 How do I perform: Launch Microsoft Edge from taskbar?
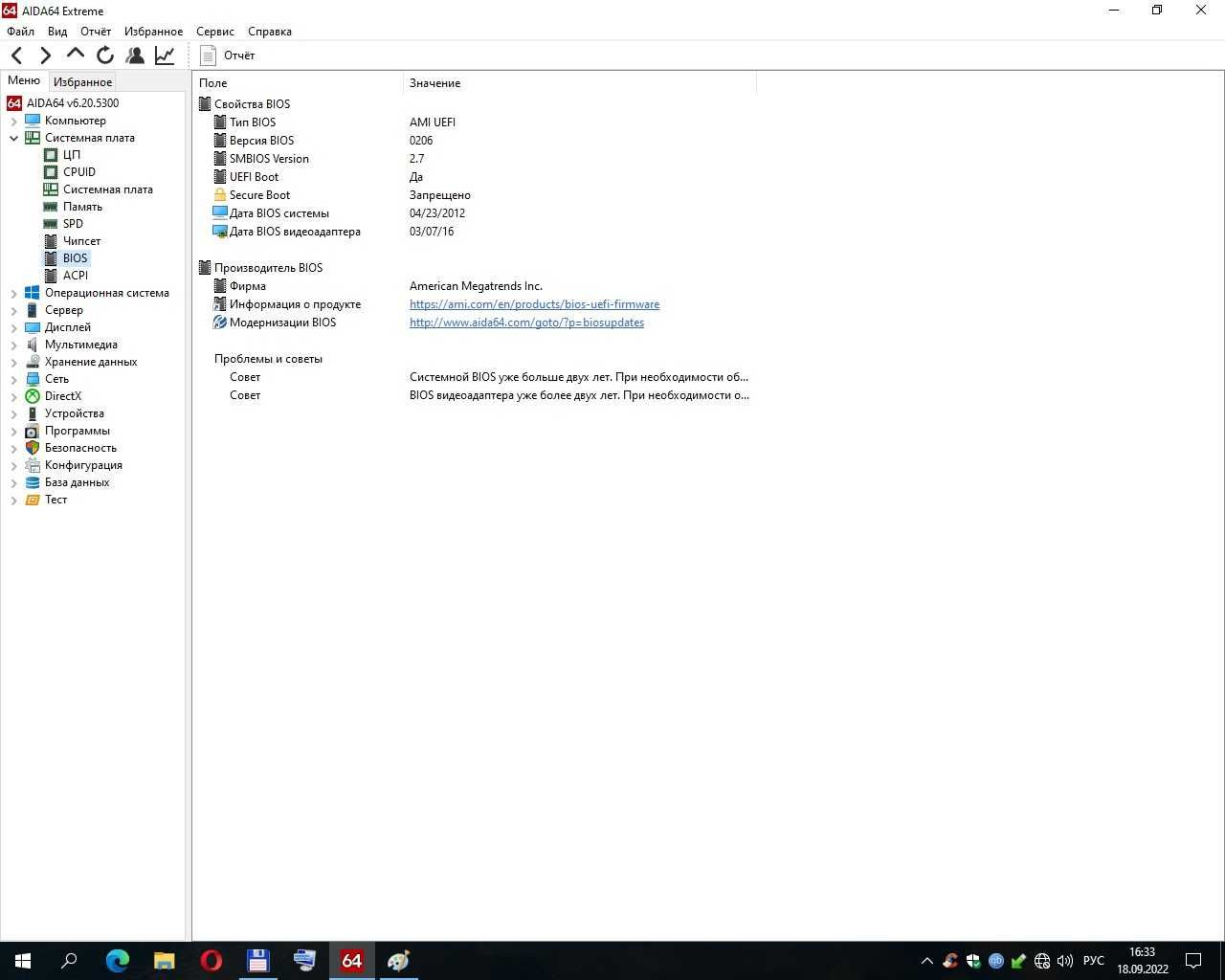118,961
